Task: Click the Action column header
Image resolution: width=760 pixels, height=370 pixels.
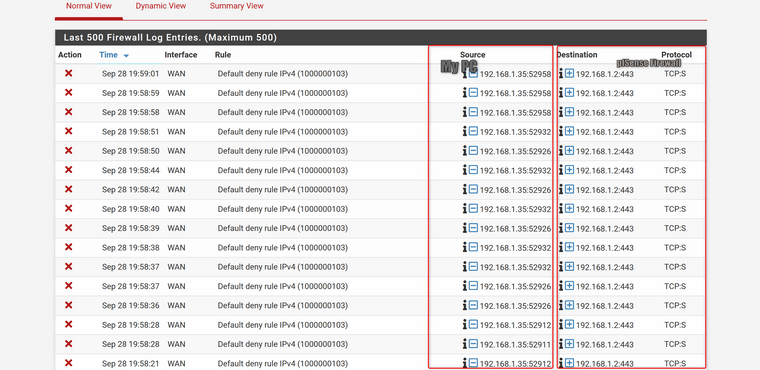Action: 70,55
